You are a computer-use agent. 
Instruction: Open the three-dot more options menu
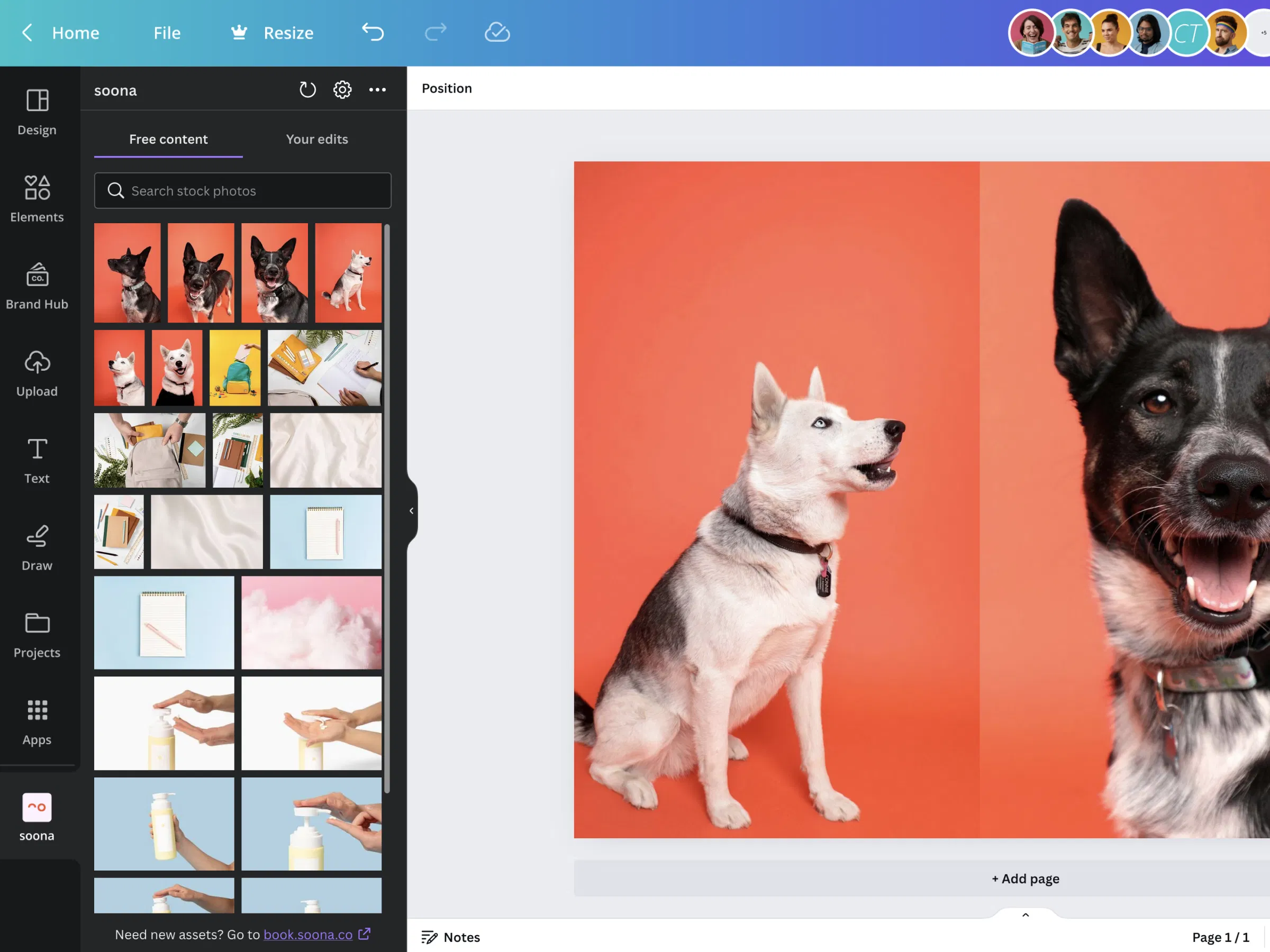(377, 89)
